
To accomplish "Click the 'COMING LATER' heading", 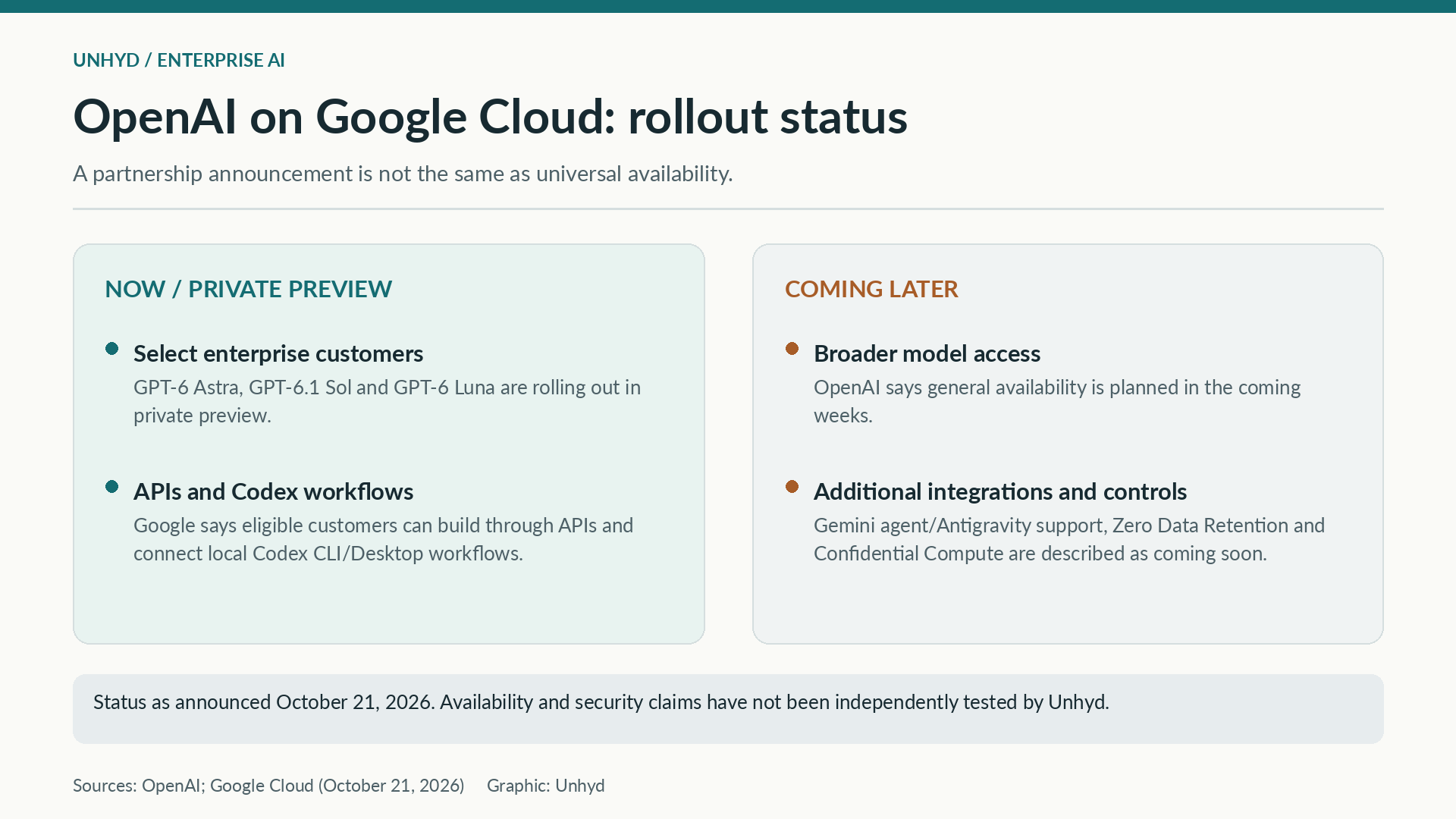I will pos(871,289).
